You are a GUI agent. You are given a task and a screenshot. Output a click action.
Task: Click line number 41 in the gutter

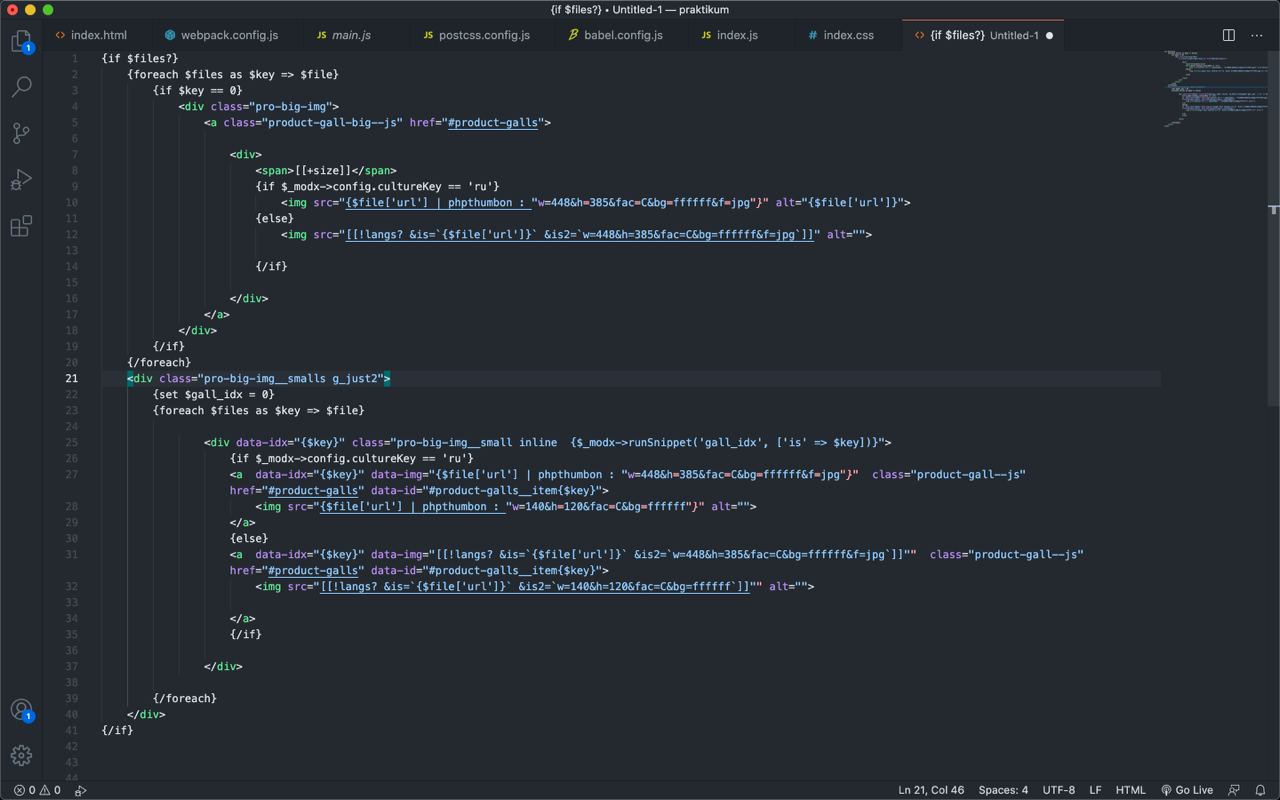(71, 730)
